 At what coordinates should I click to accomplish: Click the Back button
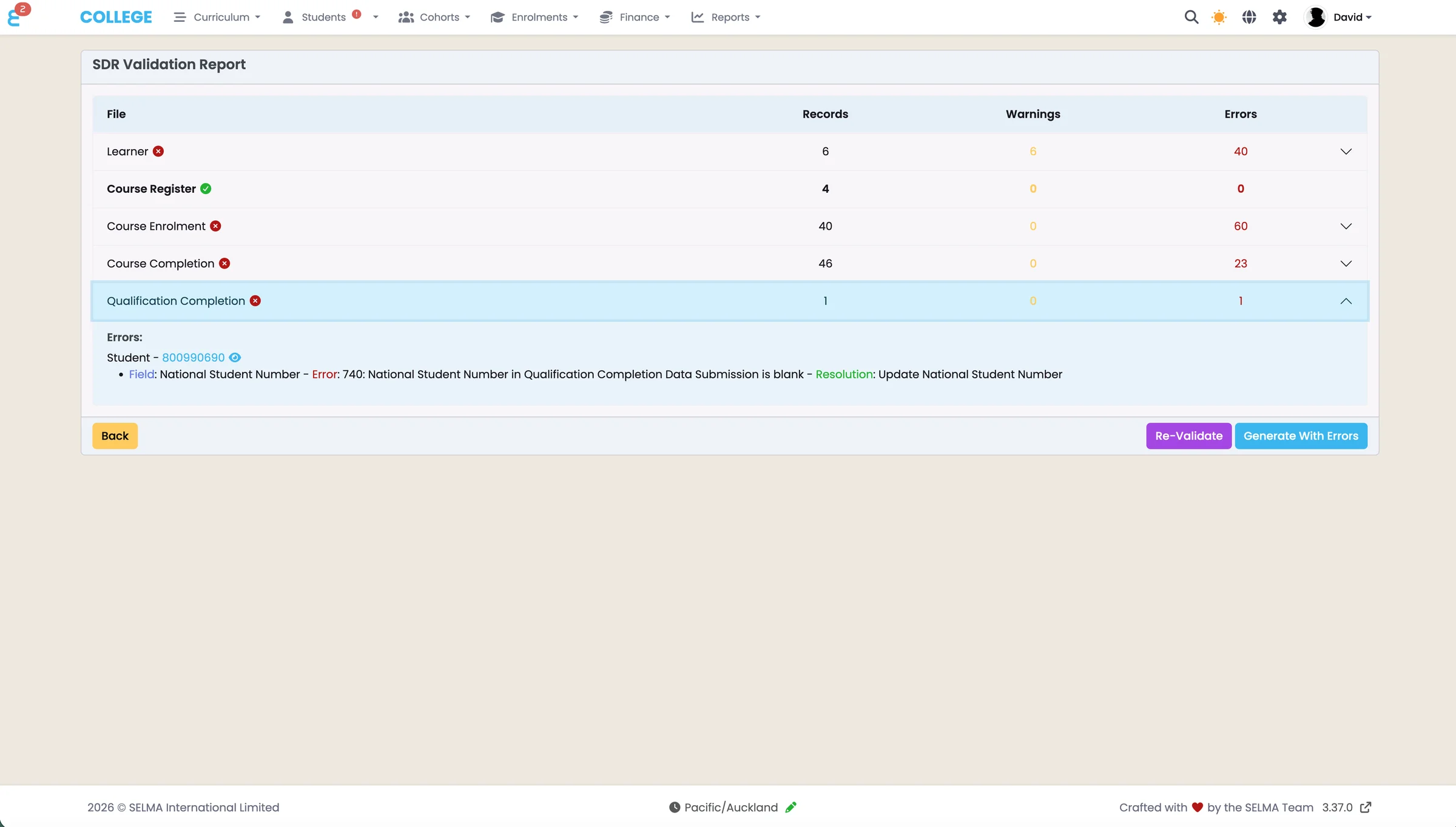(115, 436)
